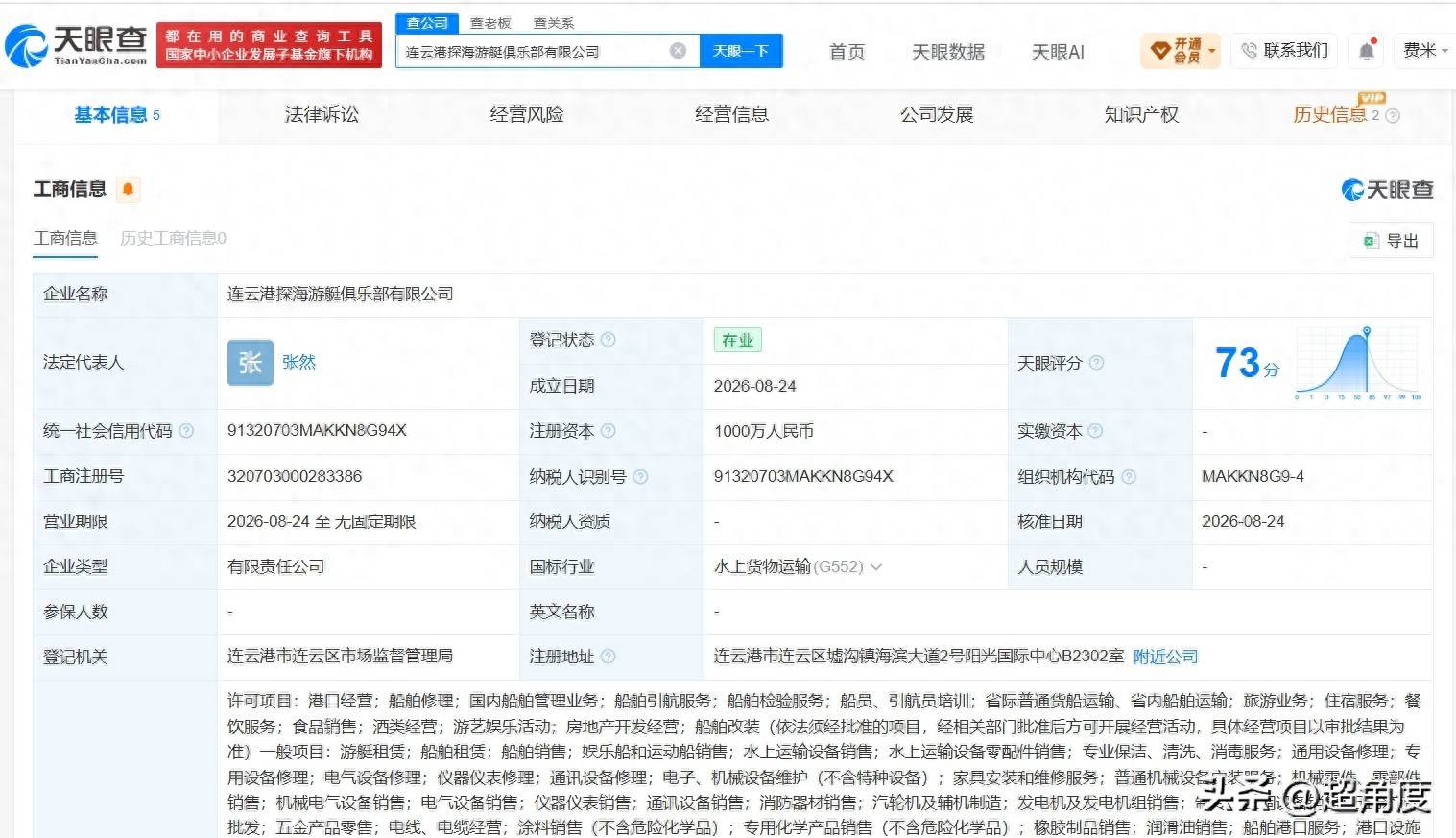Select the 查关系 search mode tab
Screen dimensions: 1456x838
[x=554, y=23]
